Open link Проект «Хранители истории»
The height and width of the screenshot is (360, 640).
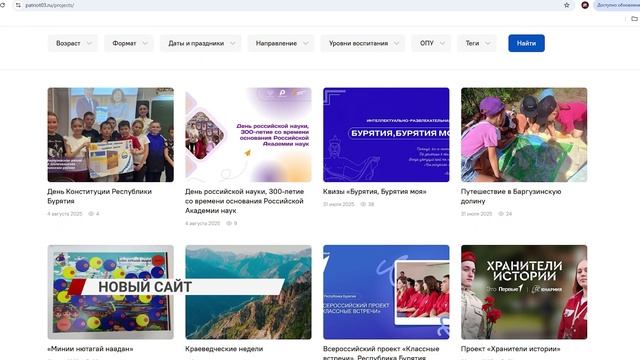[x=511, y=349]
